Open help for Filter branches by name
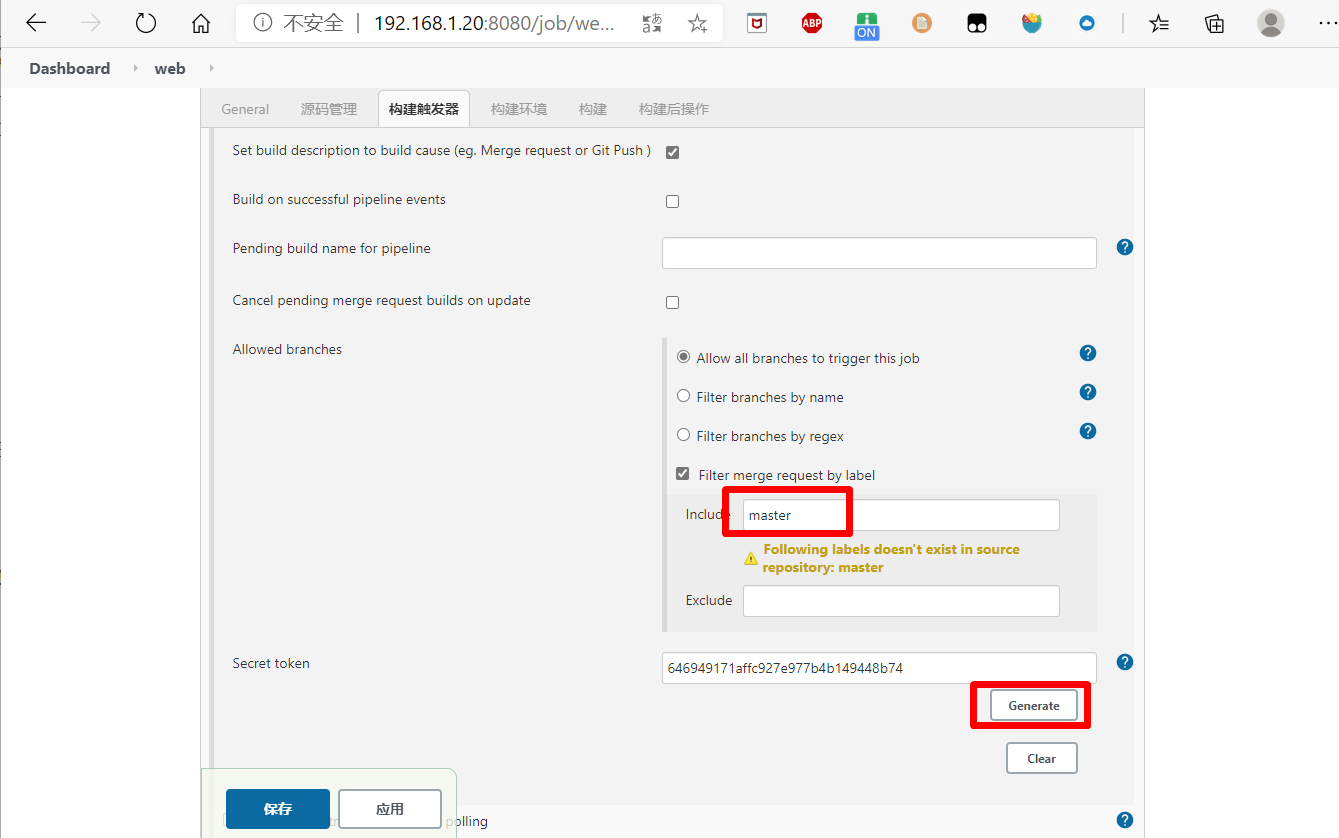Viewport: 1339px width, 838px height. point(1088,392)
